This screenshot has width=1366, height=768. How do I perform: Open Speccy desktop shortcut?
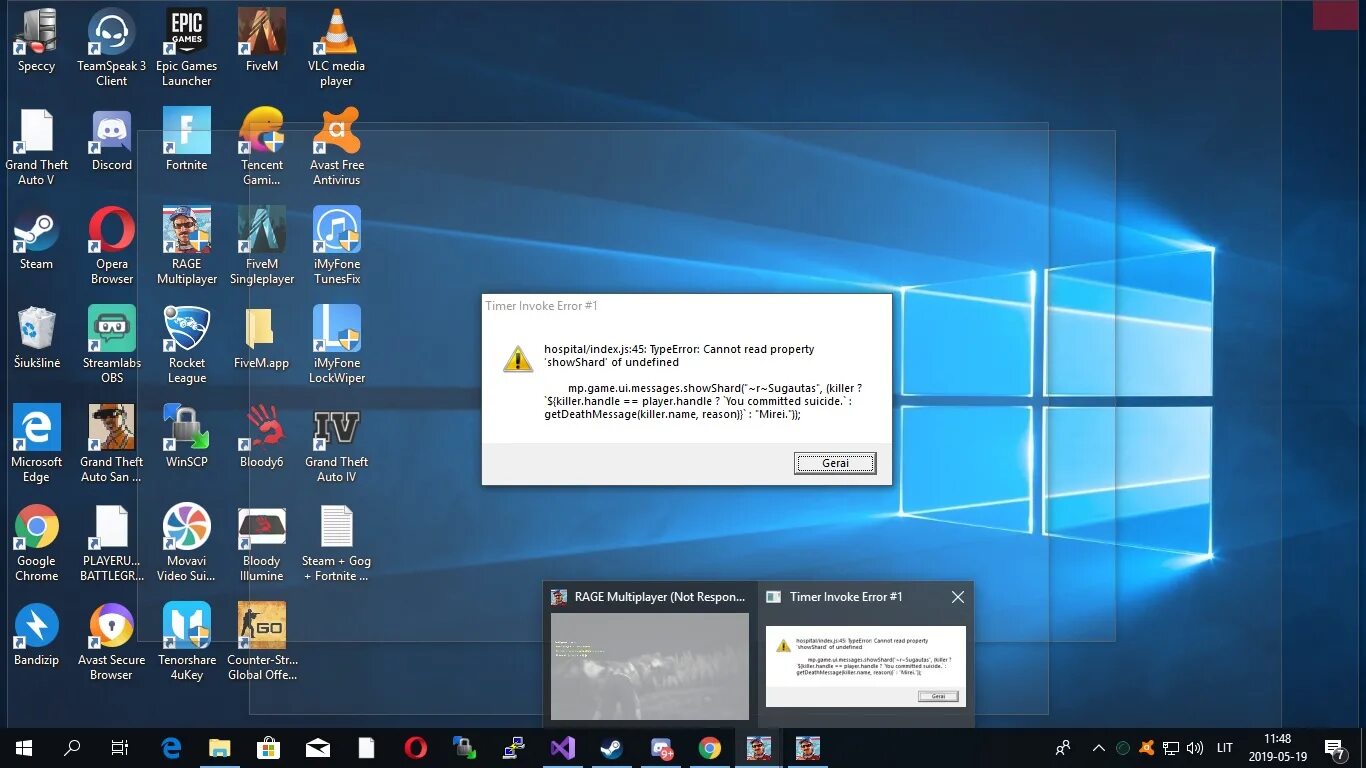[x=36, y=41]
